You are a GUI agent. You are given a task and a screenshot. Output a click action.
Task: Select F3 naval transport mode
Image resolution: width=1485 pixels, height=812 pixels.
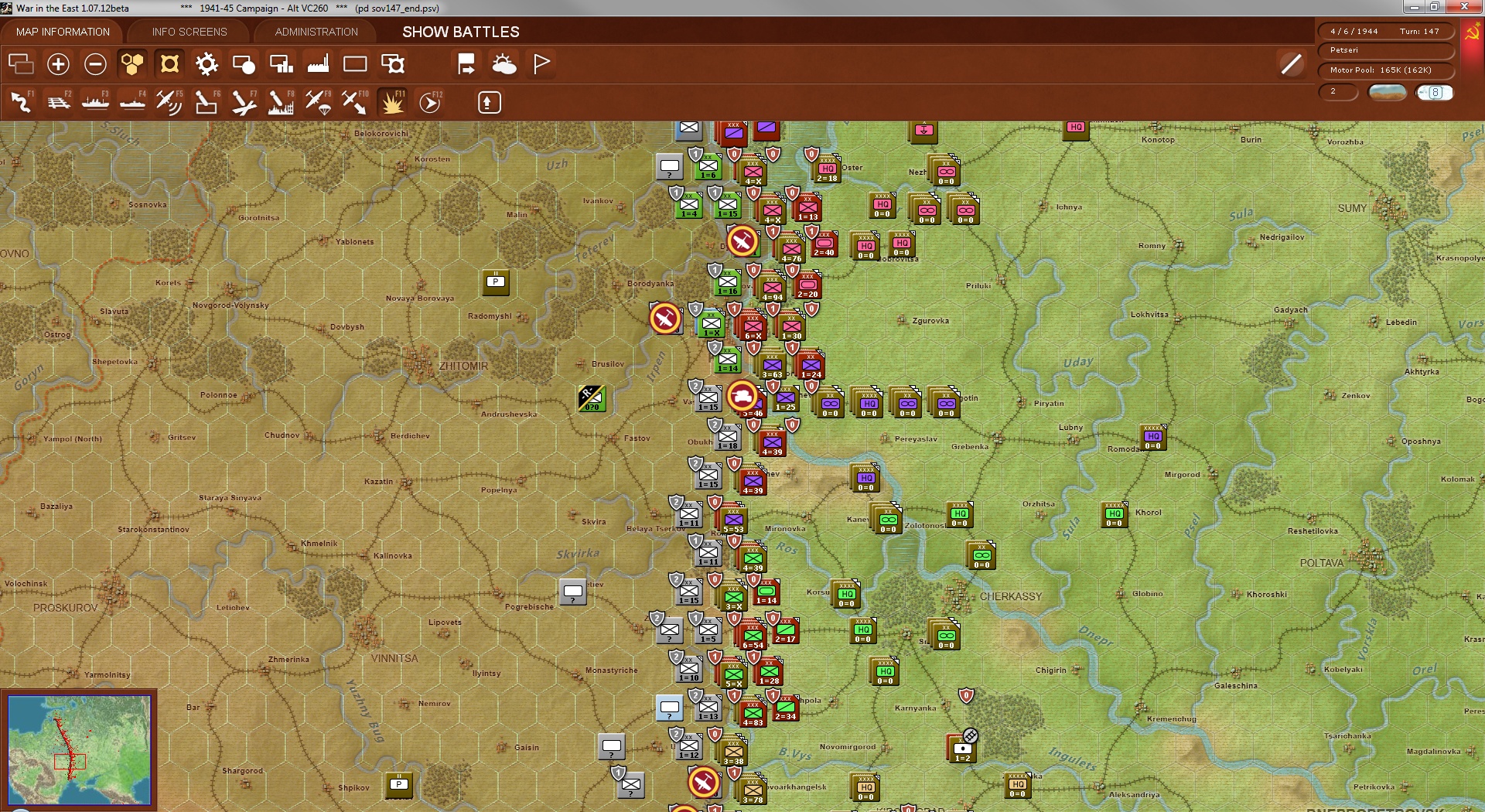pyautogui.click(x=95, y=102)
